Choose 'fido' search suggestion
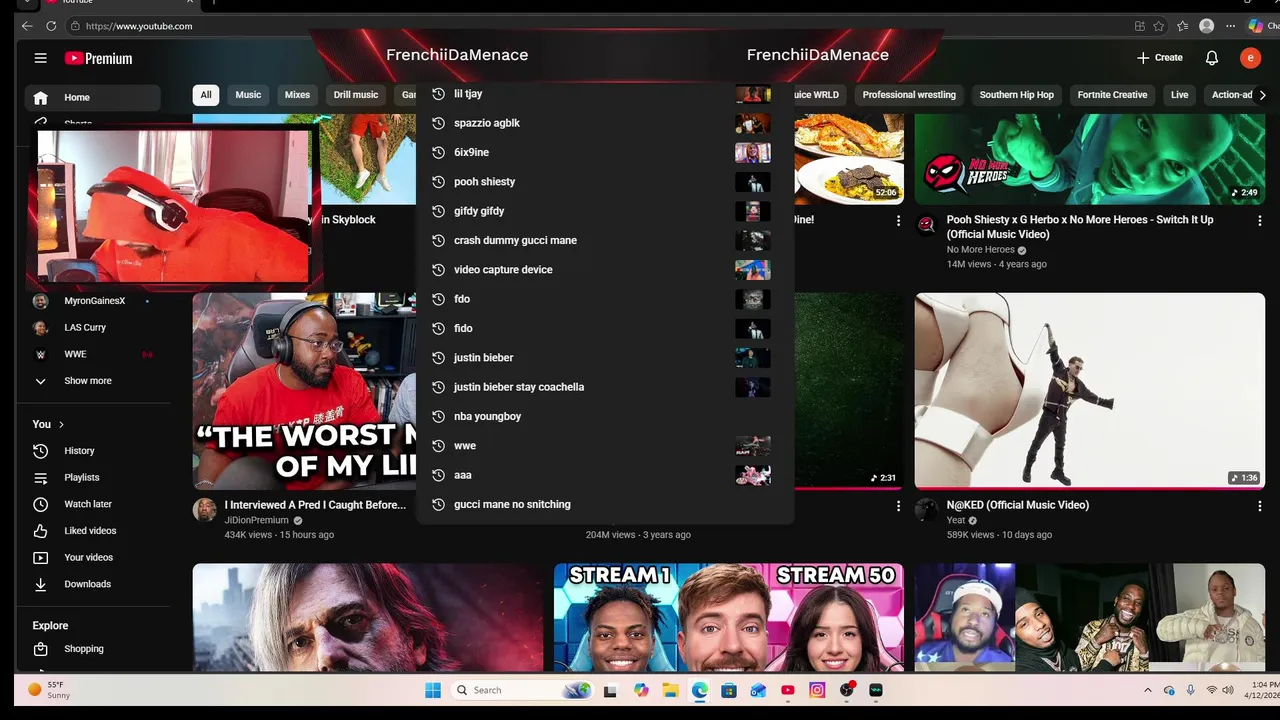The width and height of the screenshot is (1280, 720). point(605,328)
